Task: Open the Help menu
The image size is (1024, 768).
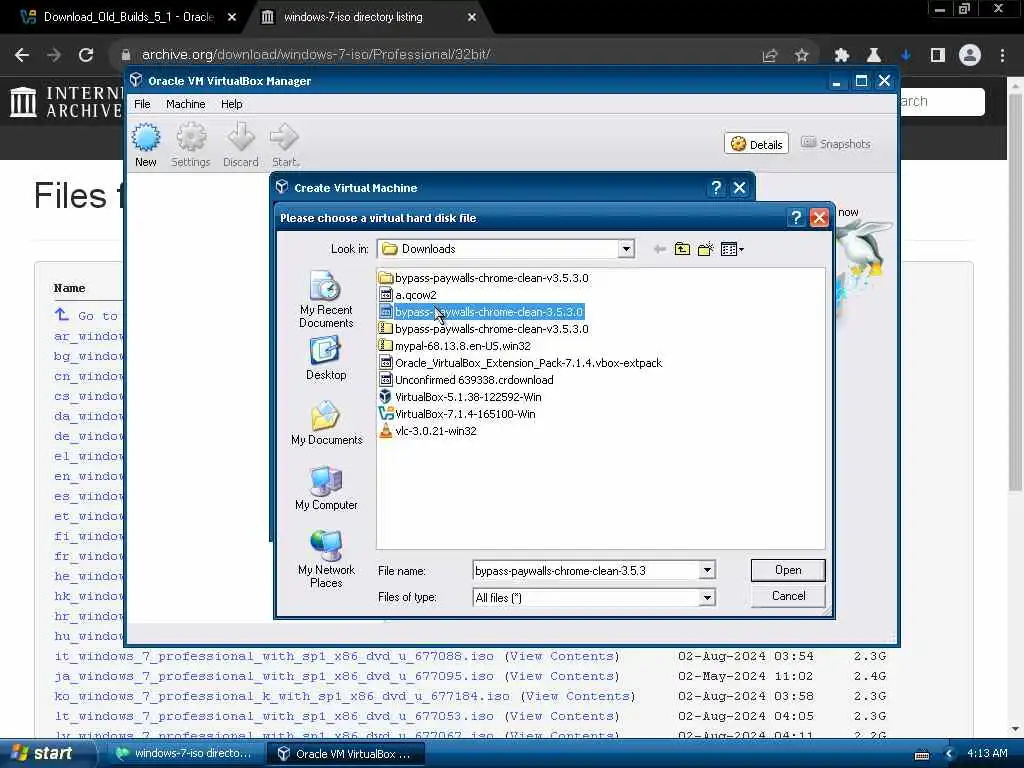Action: pos(231,104)
